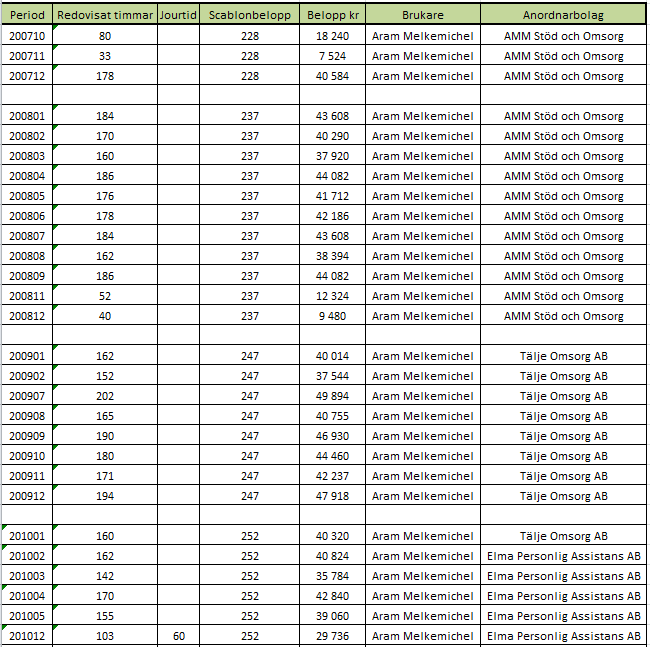Select period cell 200803
Screen dimensions: 650x647
coord(27,156)
